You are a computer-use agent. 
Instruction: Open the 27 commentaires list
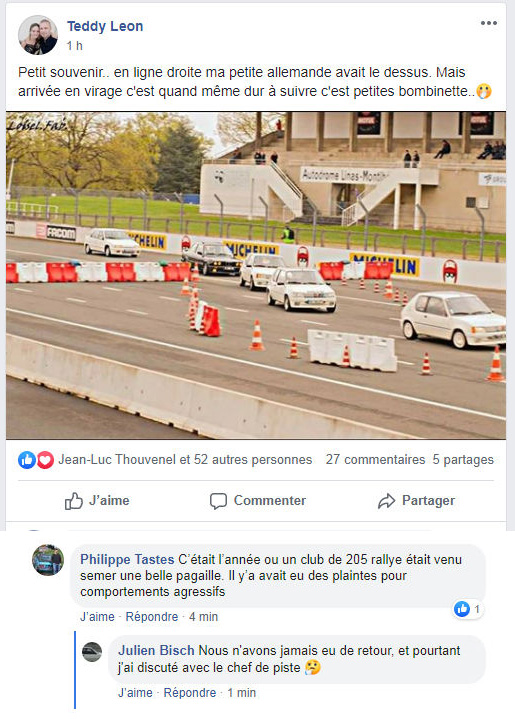click(376, 459)
